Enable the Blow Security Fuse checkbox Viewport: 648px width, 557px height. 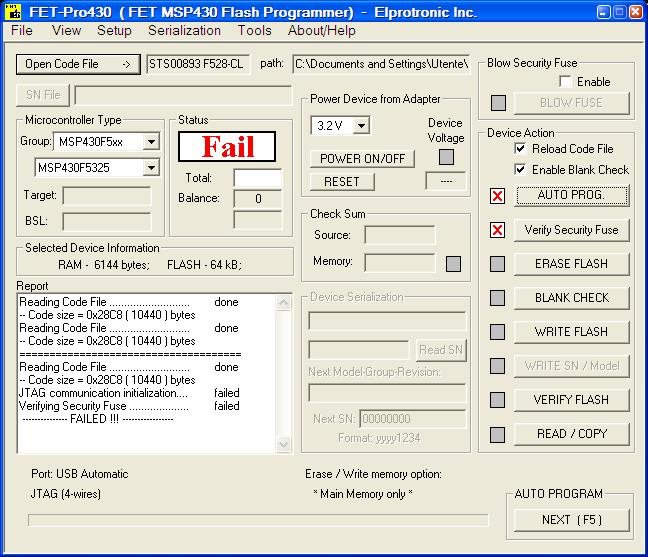click(x=565, y=81)
